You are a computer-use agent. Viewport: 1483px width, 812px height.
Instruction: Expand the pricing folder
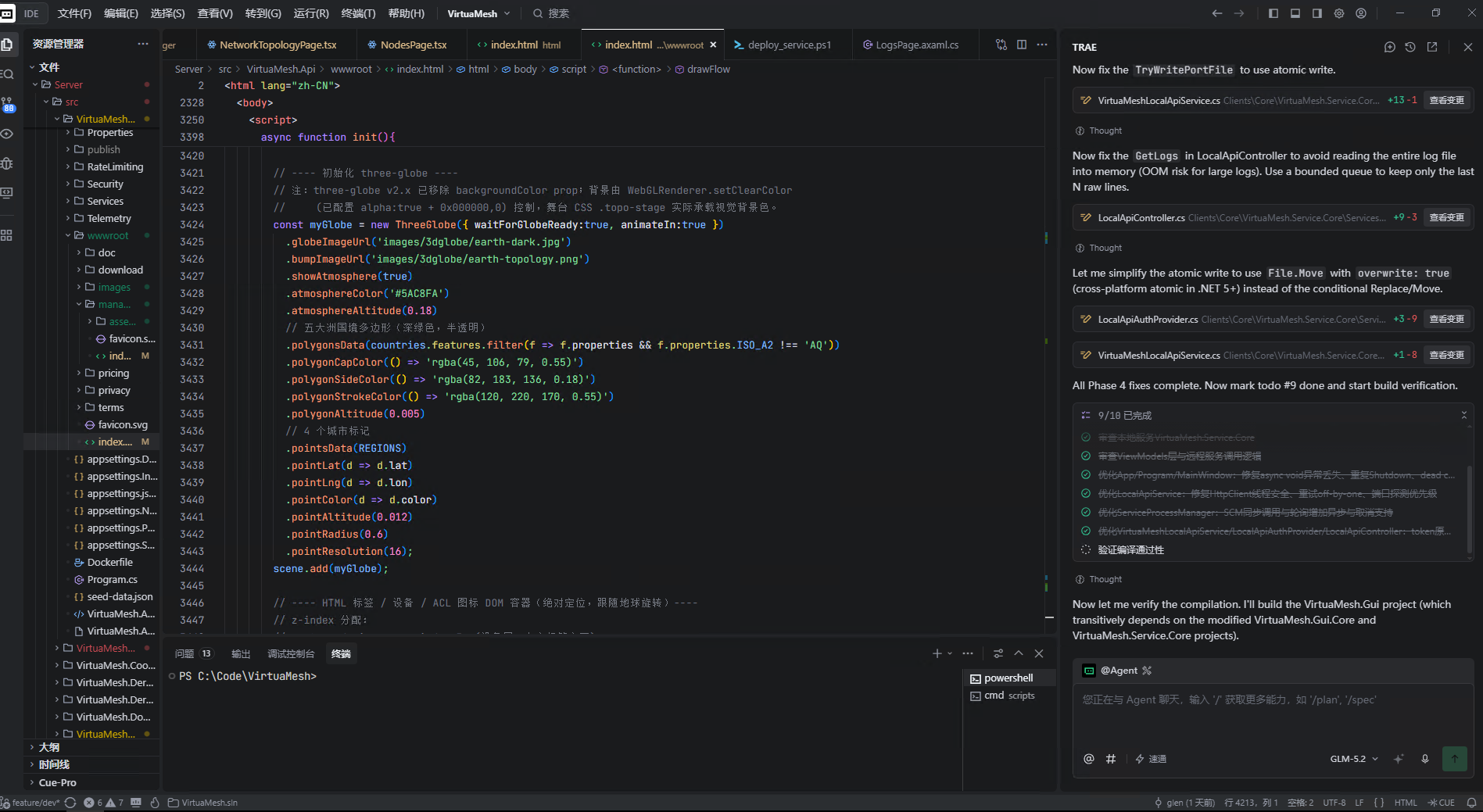[113, 373]
